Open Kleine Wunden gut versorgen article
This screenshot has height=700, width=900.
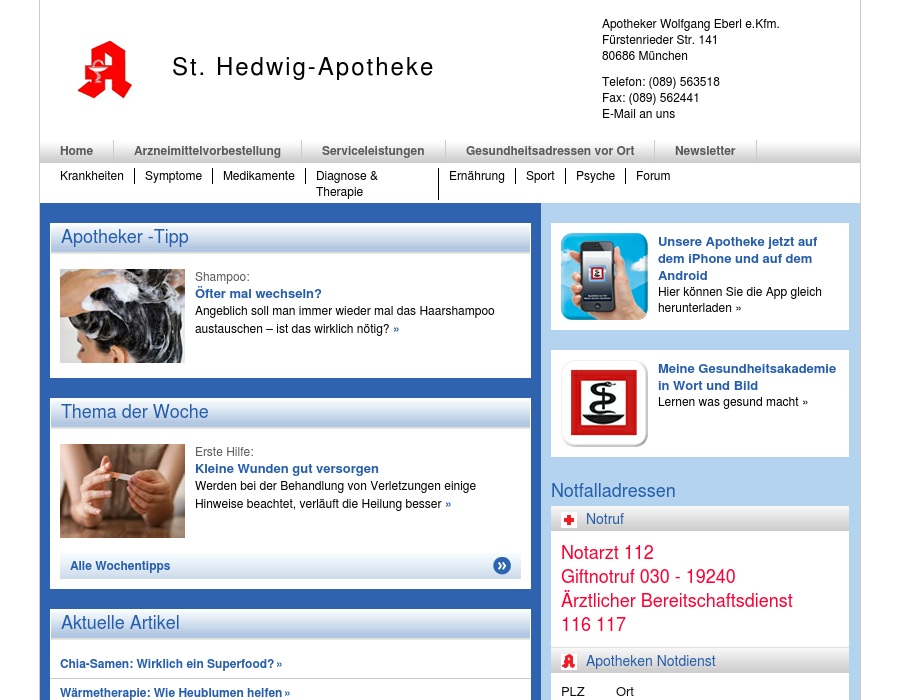click(286, 468)
